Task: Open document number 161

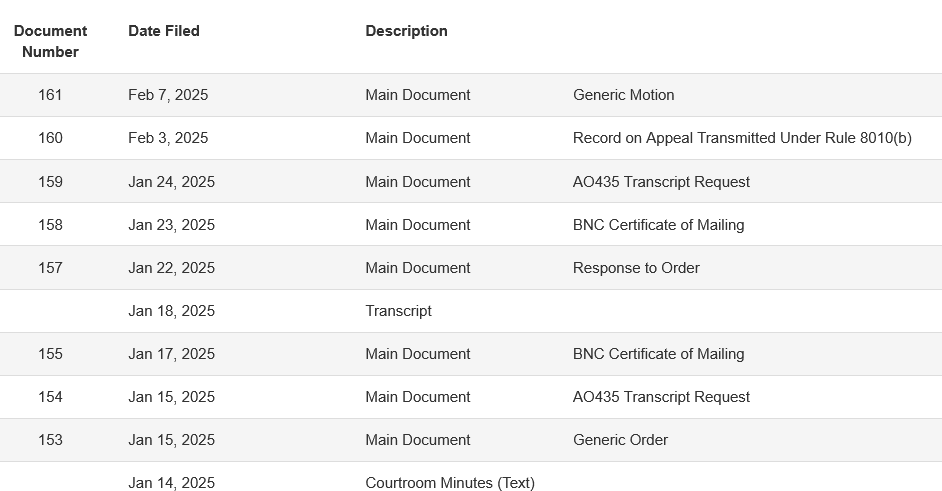Action: pos(50,95)
